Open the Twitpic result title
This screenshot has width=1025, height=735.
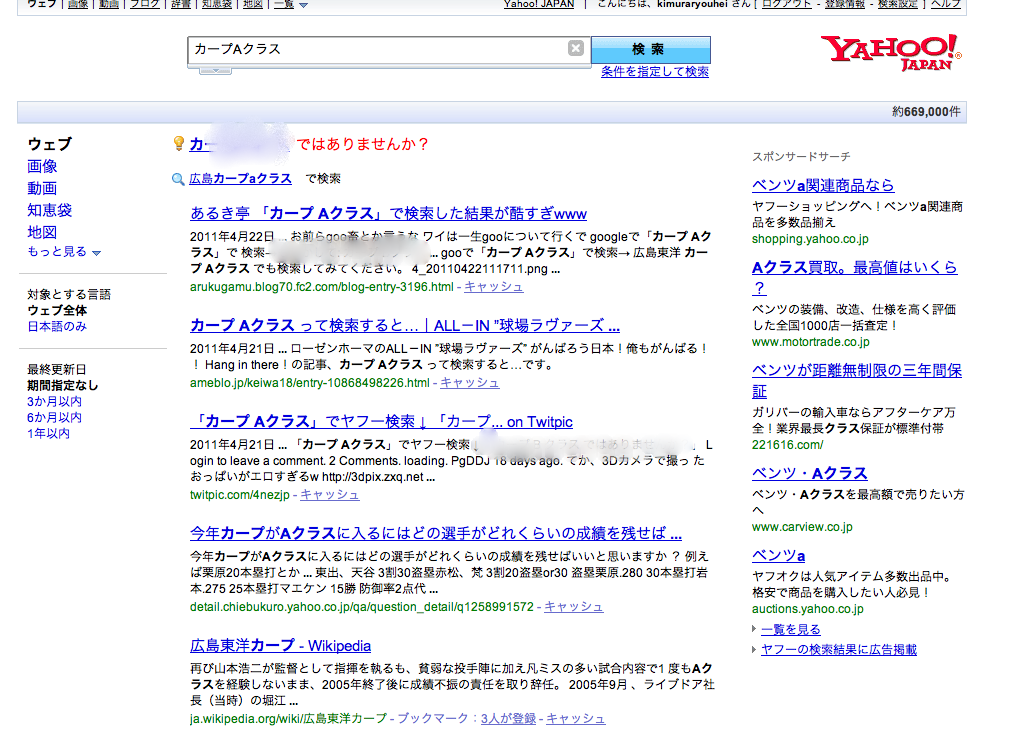pos(381,422)
